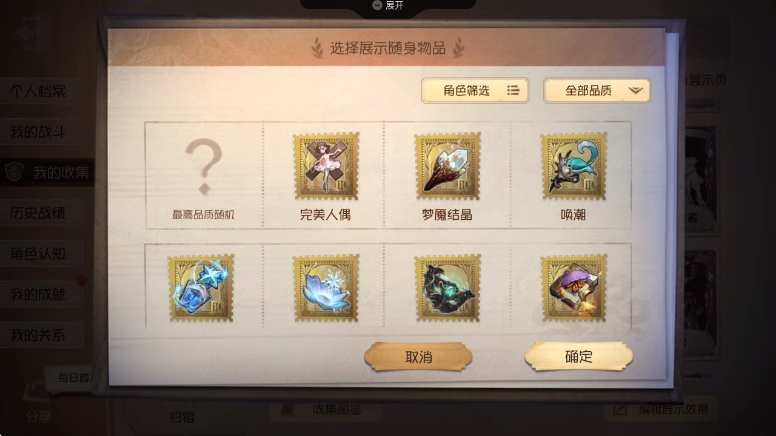Confirm selection with 确定 button

coord(579,356)
